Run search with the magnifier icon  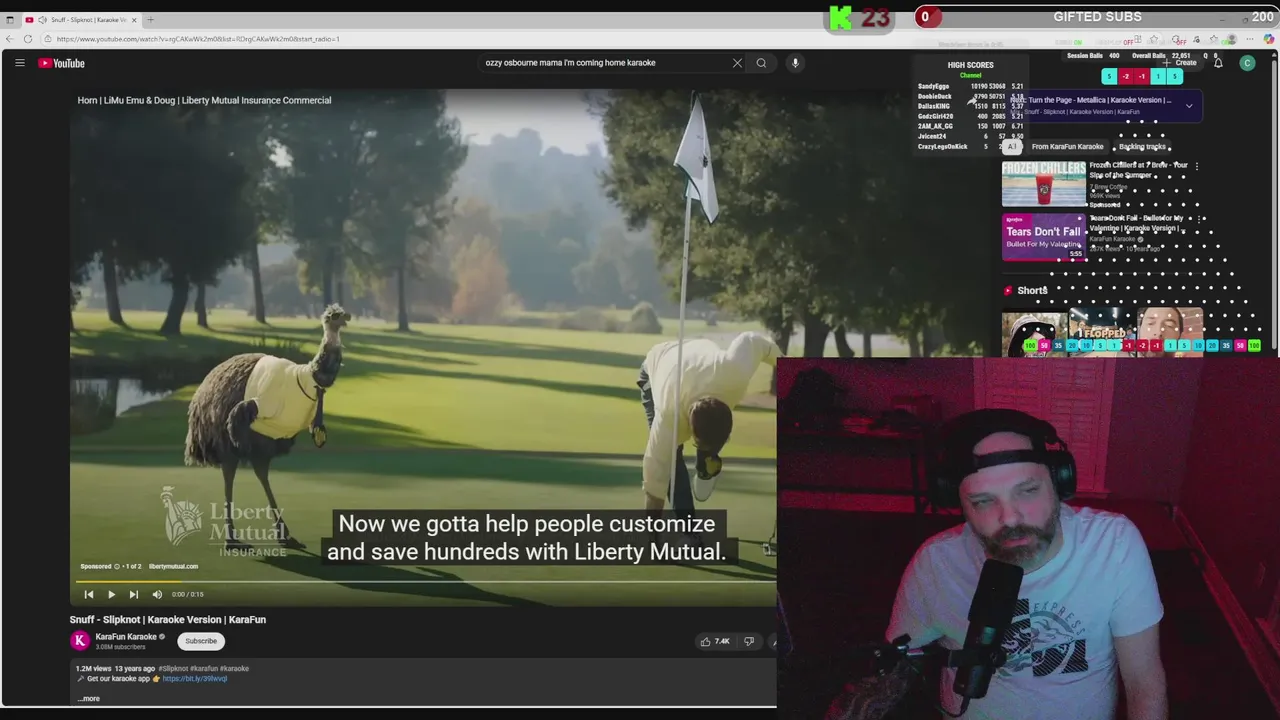pyautogui.click(x=761, y=63)
